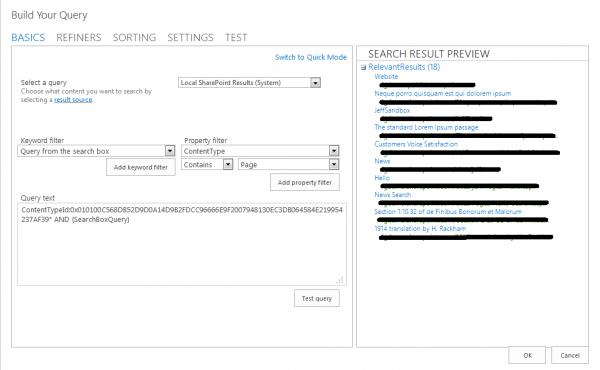Open the SORTING tab
Image resolution: width=600 pixels, height=370 pixels.
click(134, 37)
